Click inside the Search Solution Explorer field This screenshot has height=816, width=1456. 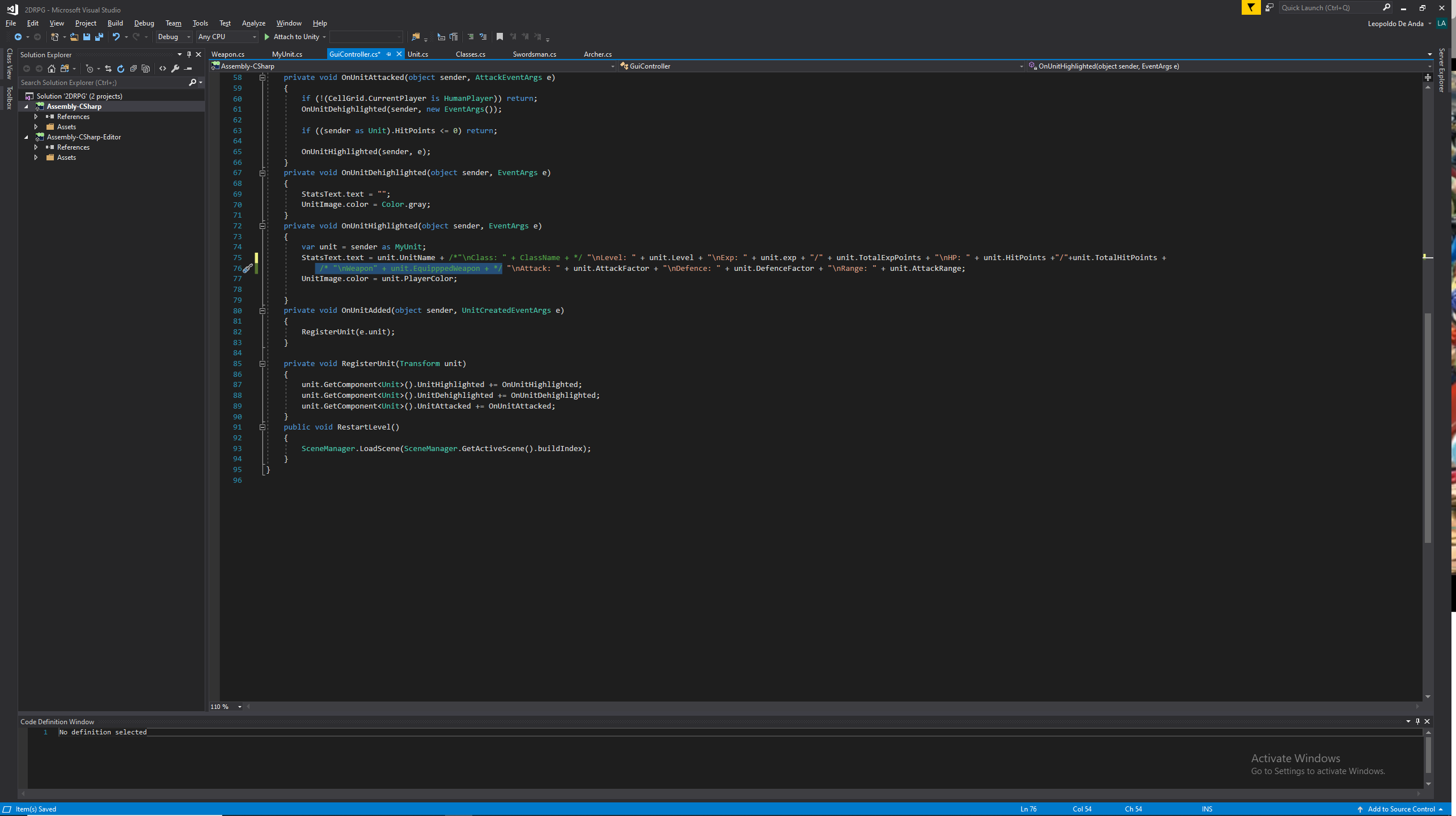point(102,82)
